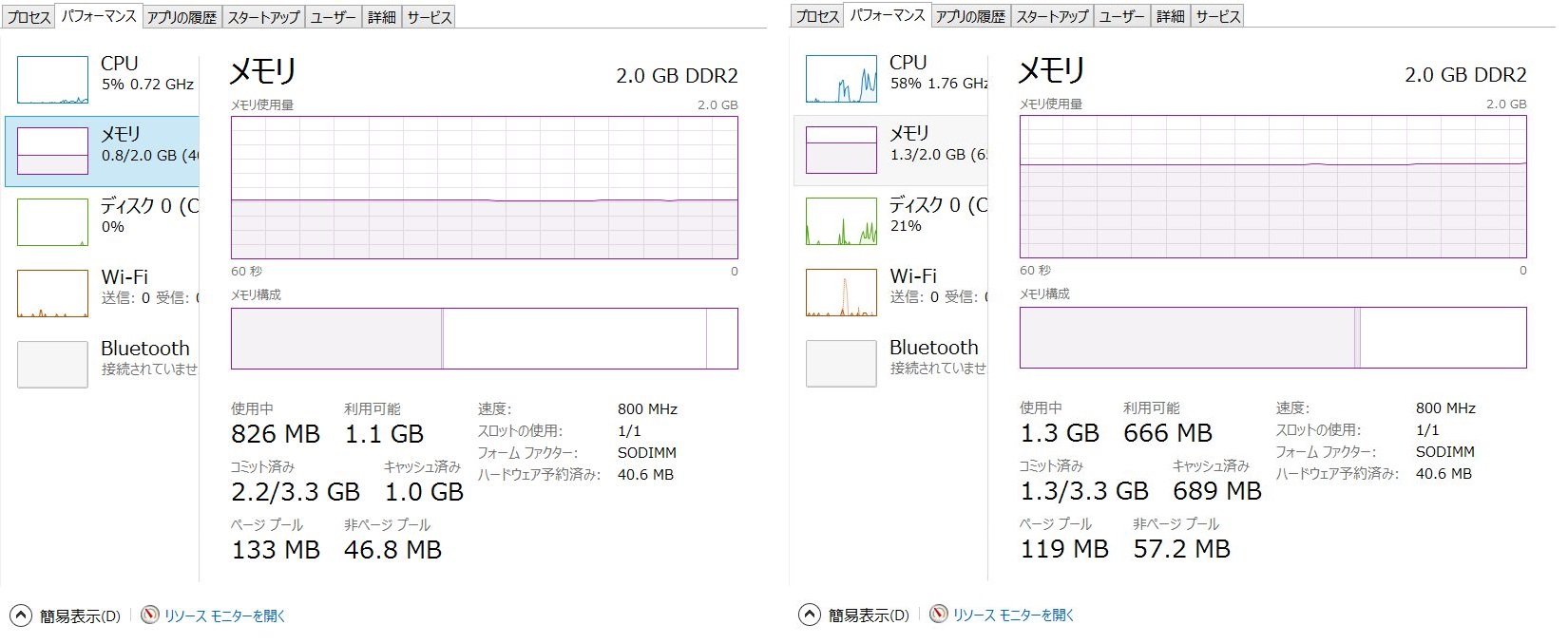Select Wi-Fi graph thumbnail in left window
Screen dimensions: 1568x644
(52, 294)
